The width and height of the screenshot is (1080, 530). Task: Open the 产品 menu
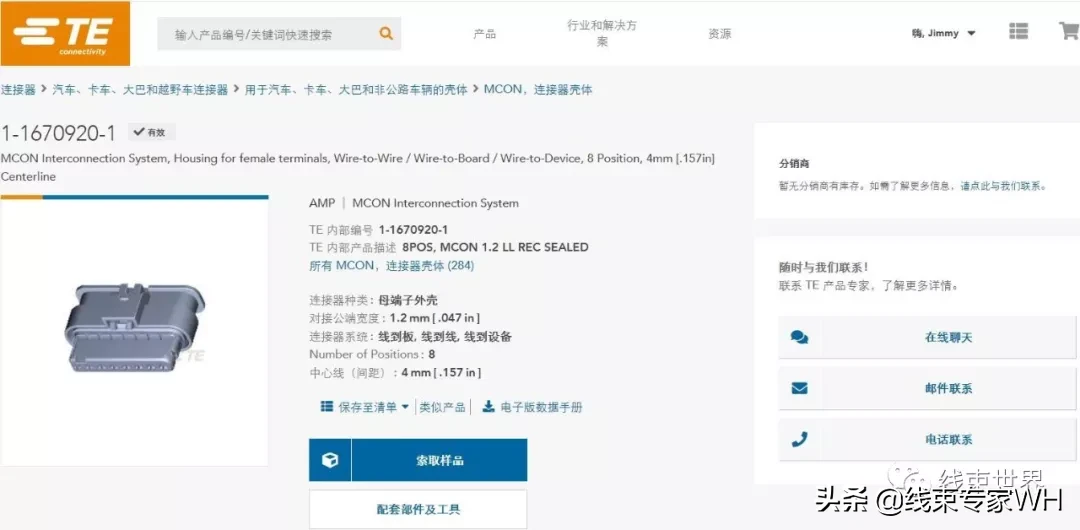(484, 34)
